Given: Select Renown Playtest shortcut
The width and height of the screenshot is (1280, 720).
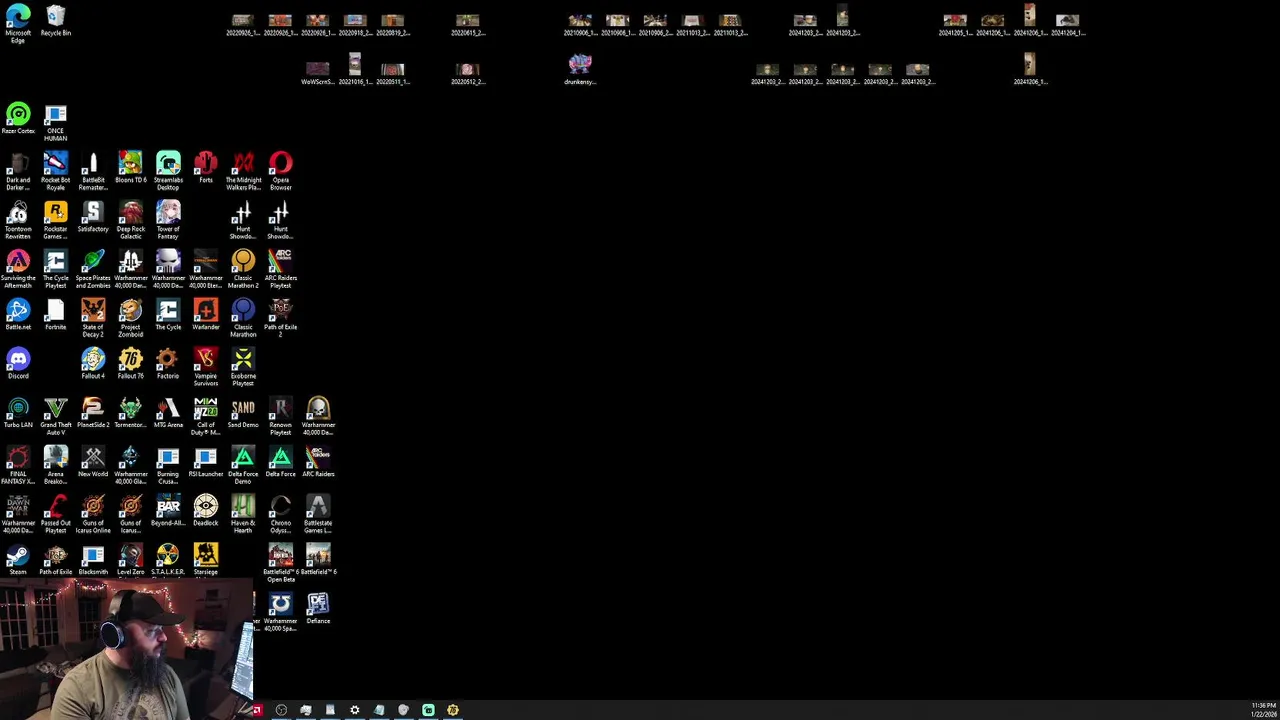Looking at the screenshot, I should (281, 416).
